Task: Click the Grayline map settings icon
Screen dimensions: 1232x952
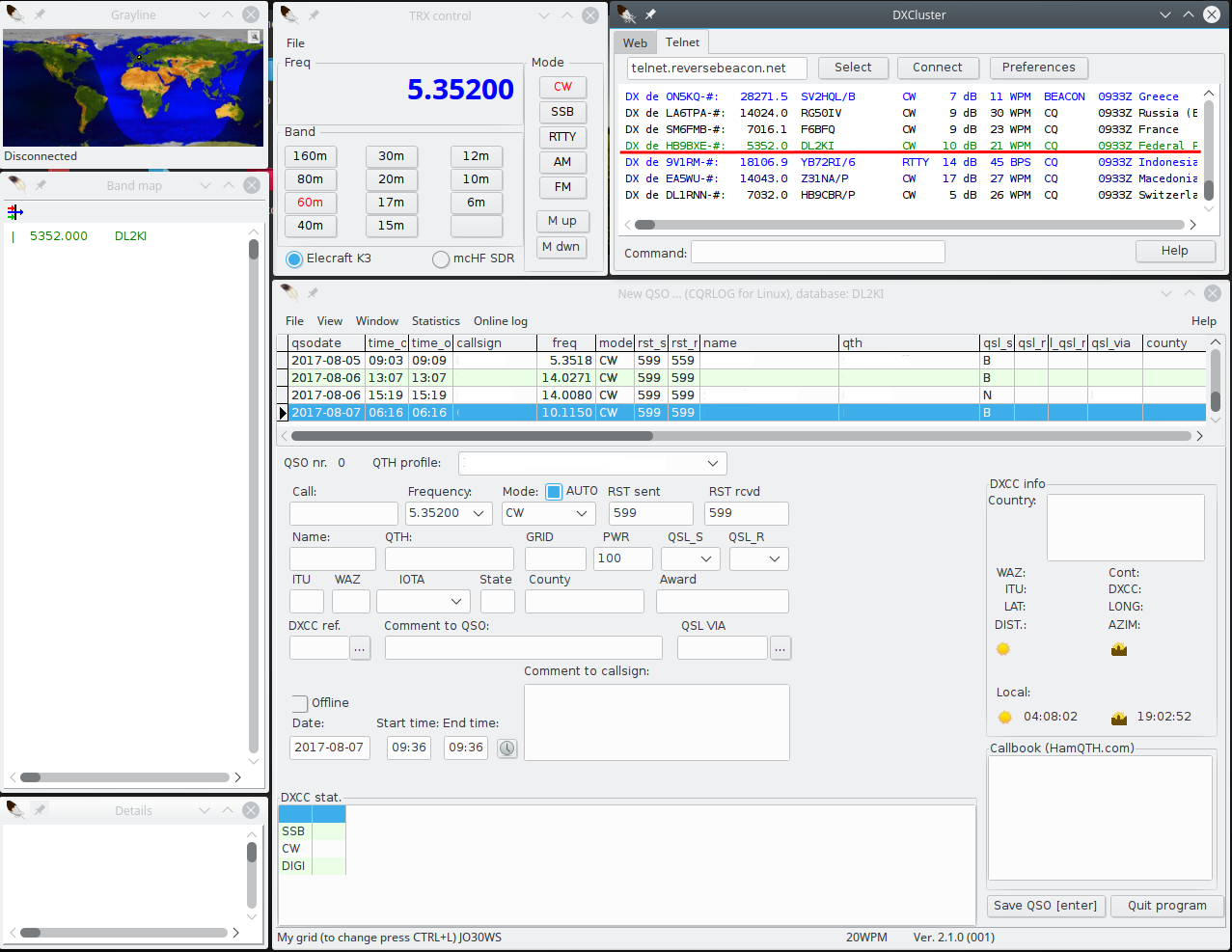Action: click(x=255, y=37)
